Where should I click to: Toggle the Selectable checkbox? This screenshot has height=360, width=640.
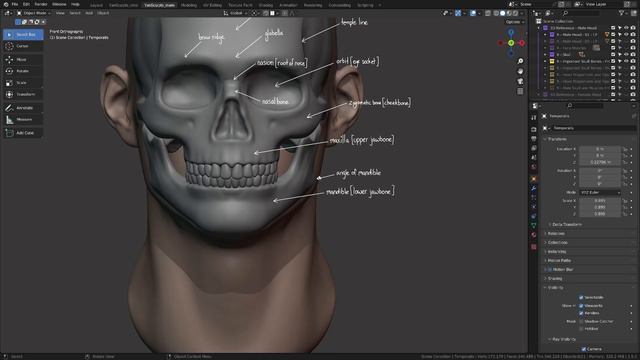pos(581,298)
